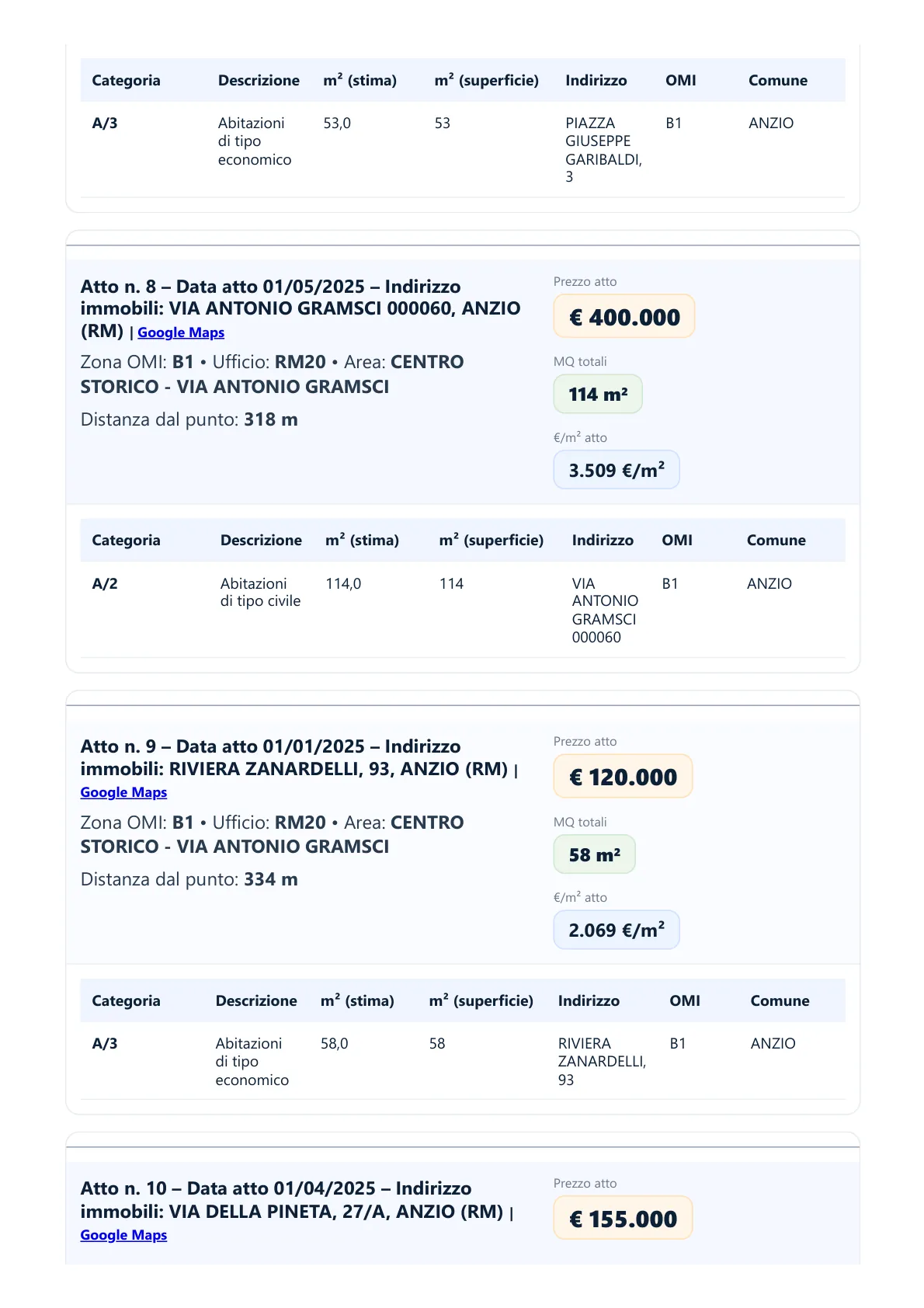Click the € 120.000 price badge

pyautogui.click(x=623, y=777)
